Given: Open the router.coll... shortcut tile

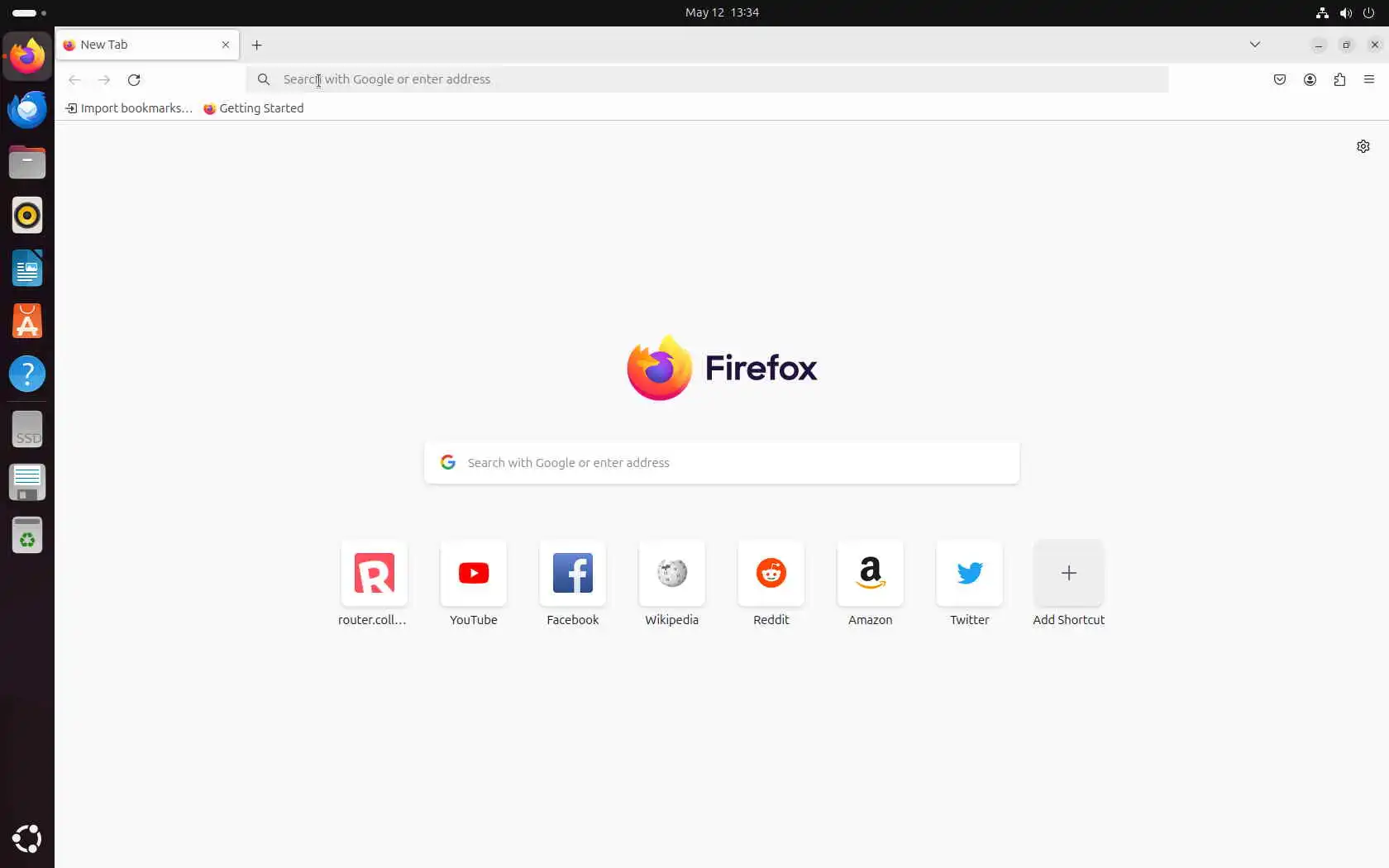Looking at the screenshot, I should 374,584.
